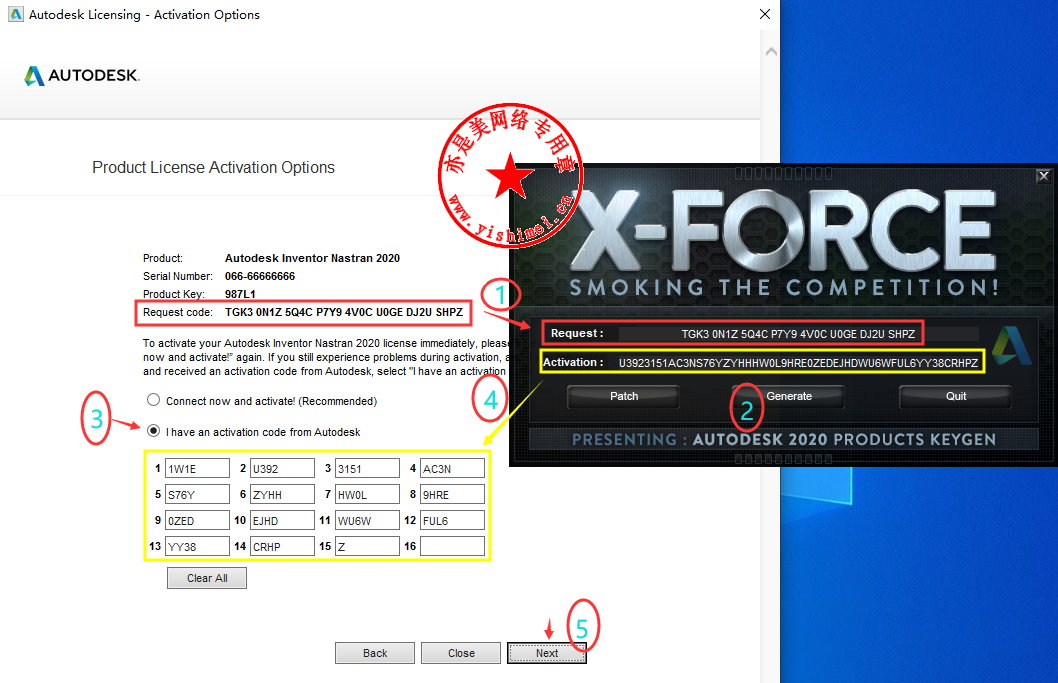Screen dimensions: 1058x683
Task: Click Next to continue activation
Action: [x=547, y=653]
